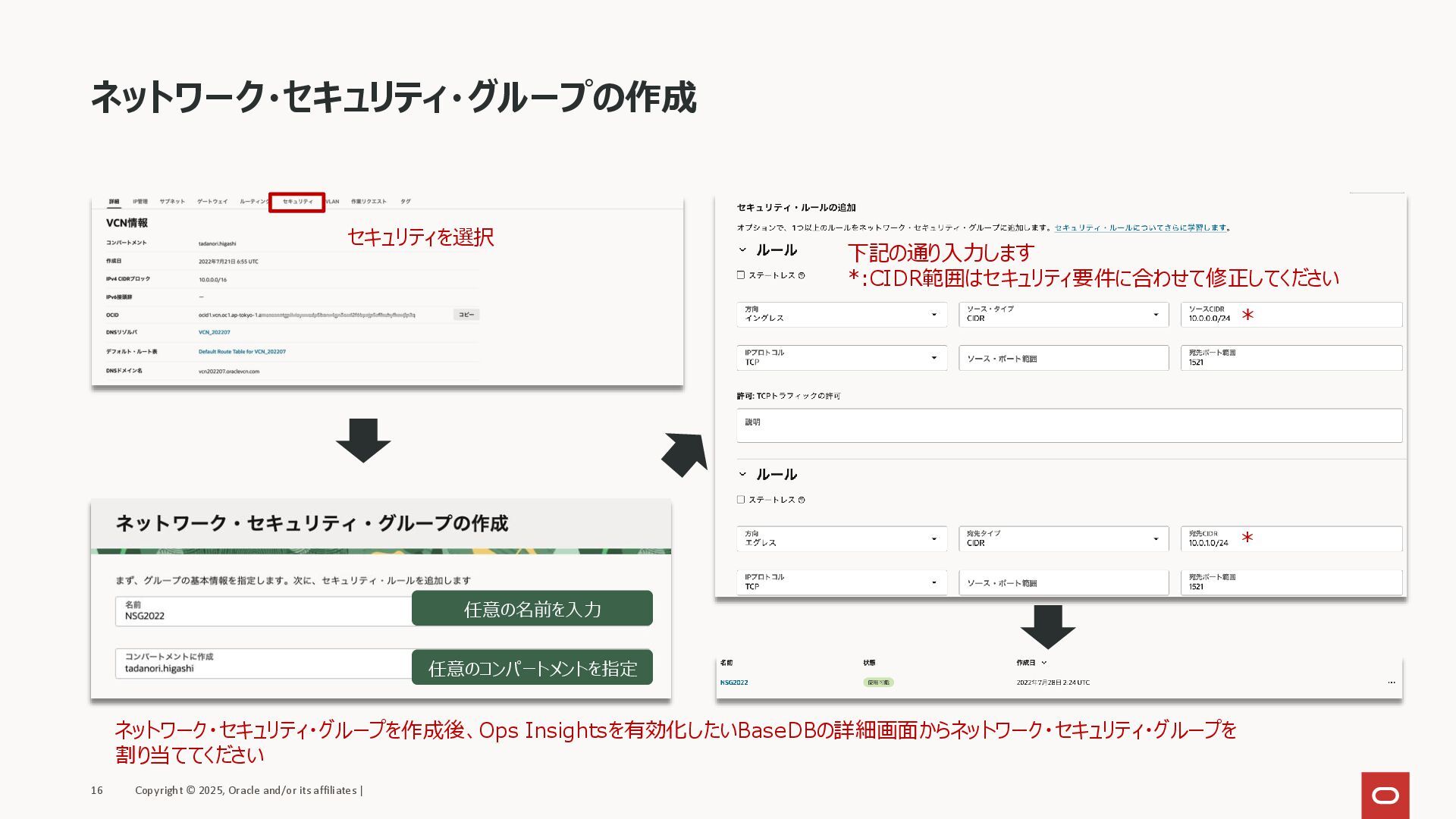The image size is (1456, 819).
Task: Open セキュリティ・ルールについてさらに学習します link
Action: point(1141,227)
